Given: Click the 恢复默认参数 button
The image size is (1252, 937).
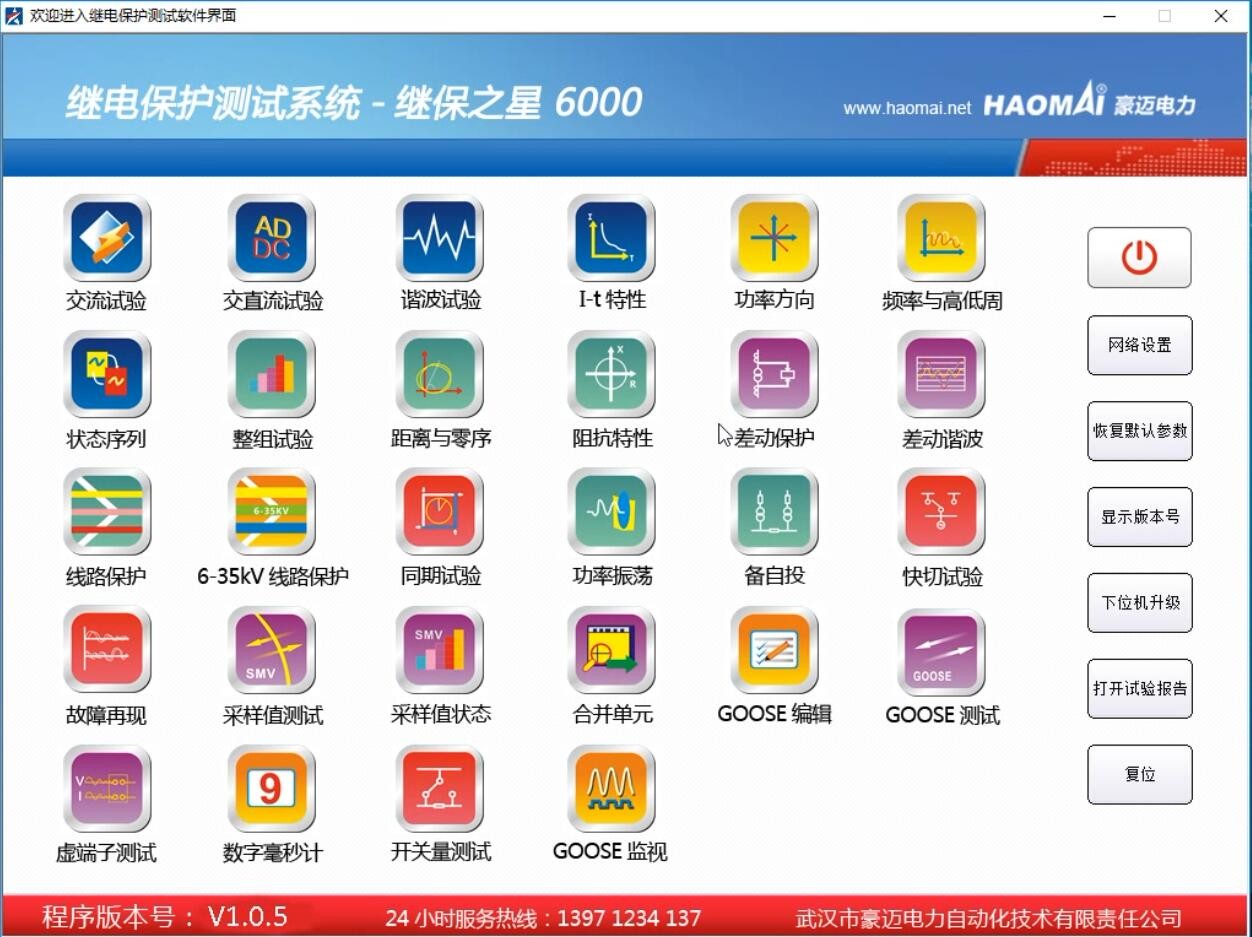Looking at the screenshot, I should pos(1139,431).
